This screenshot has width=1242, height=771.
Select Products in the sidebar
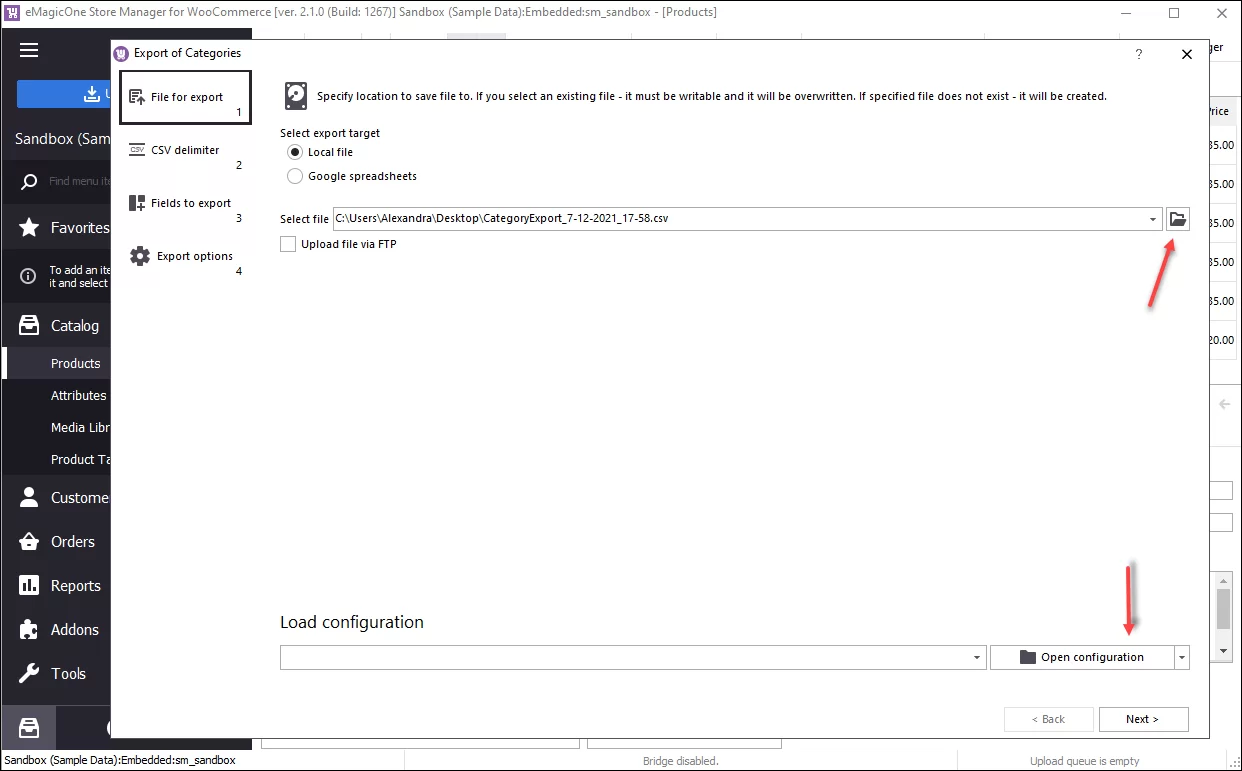75,363
